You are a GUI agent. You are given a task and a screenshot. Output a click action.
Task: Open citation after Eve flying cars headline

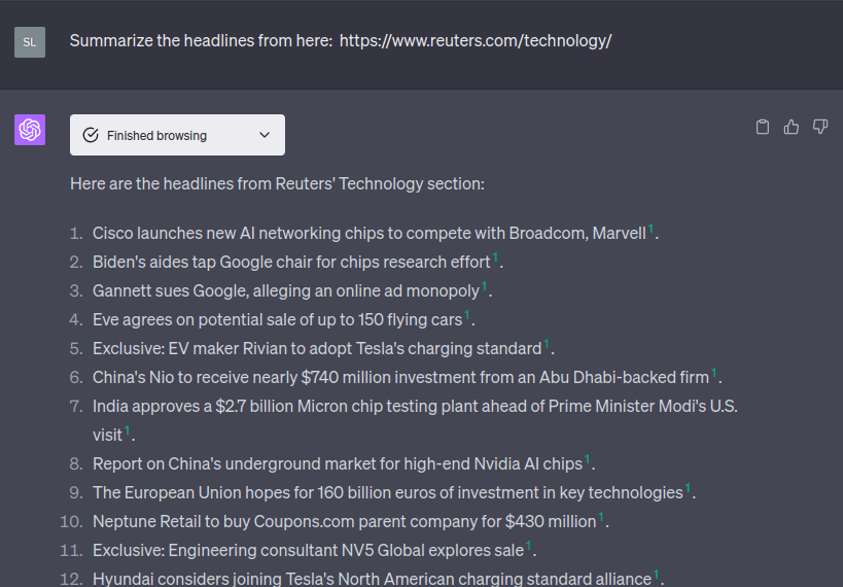(467, 316)
